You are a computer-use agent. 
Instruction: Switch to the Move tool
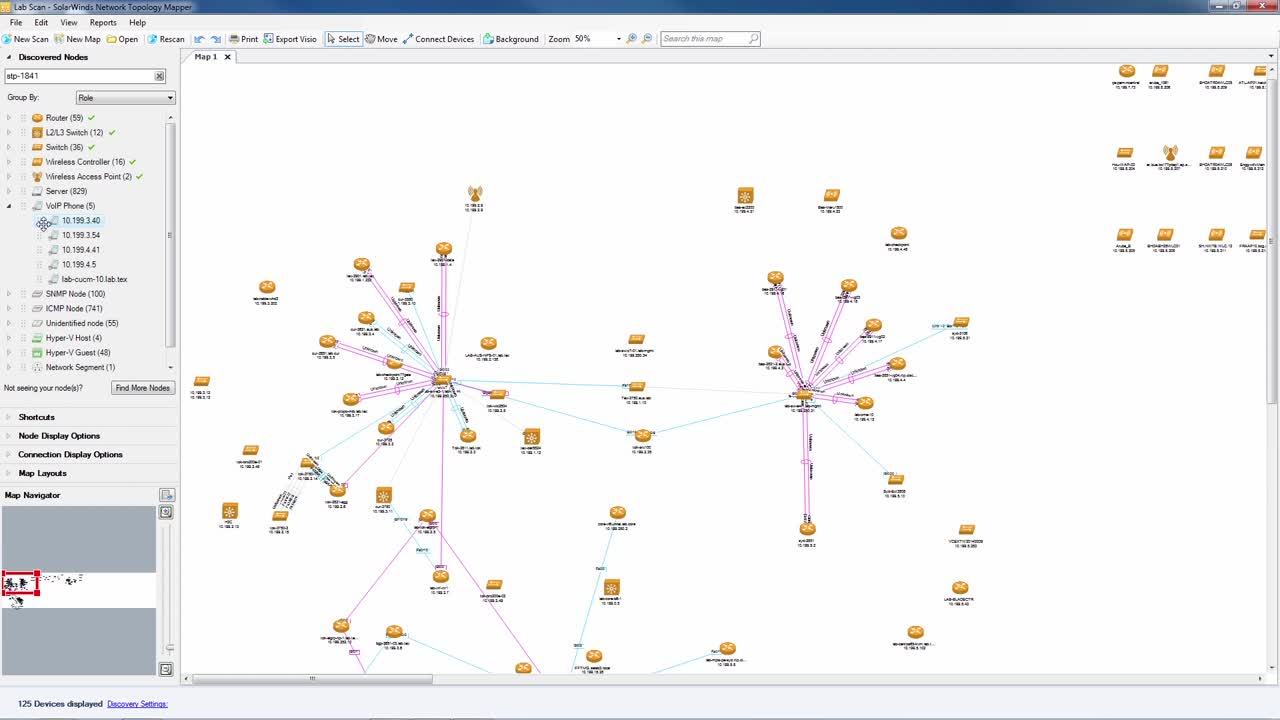click(x=380, y=39)
